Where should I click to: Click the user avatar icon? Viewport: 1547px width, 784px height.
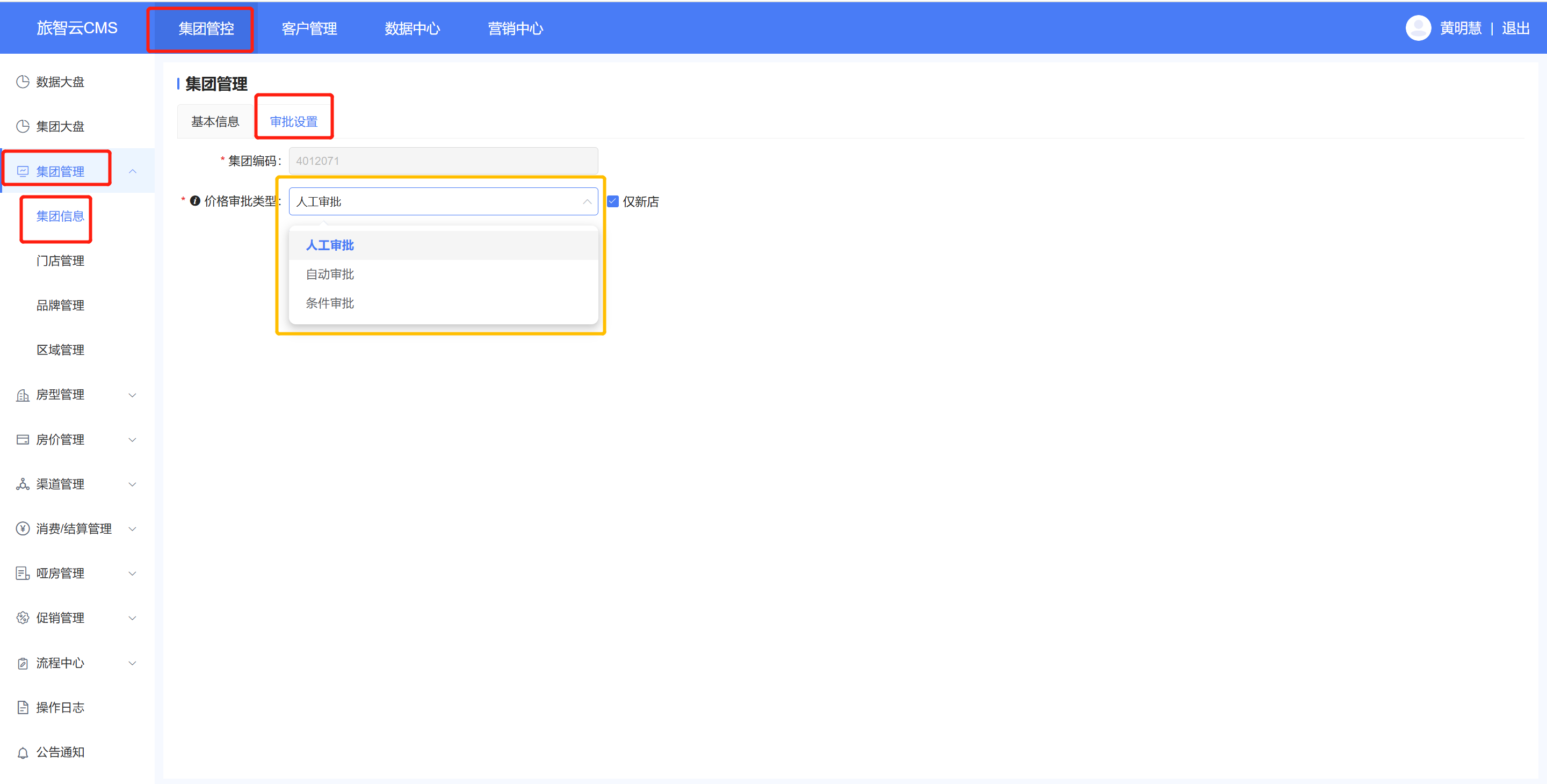[1419, 27]
